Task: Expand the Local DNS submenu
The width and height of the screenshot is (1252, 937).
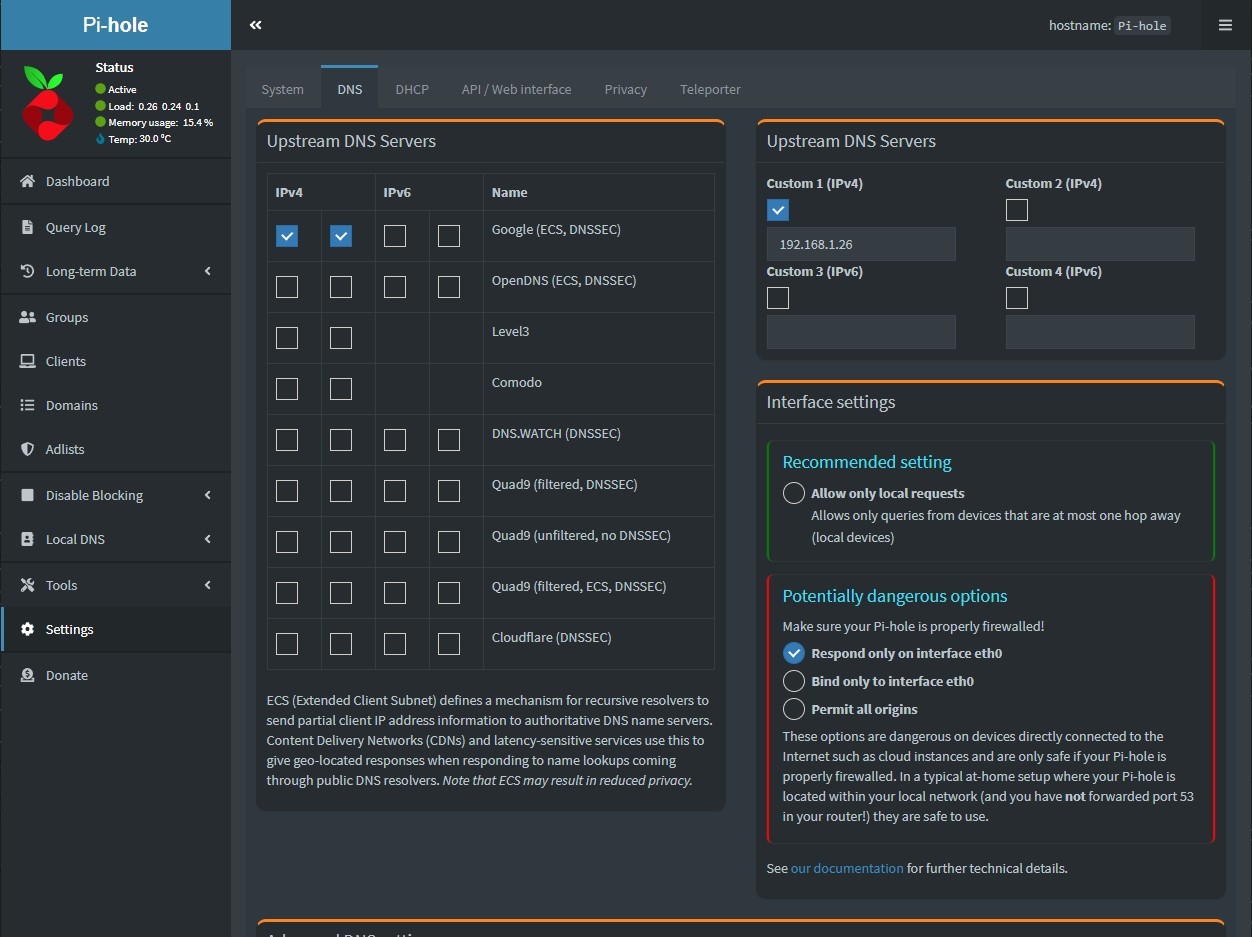Action: pyautogui.click(x=208, y=539)
